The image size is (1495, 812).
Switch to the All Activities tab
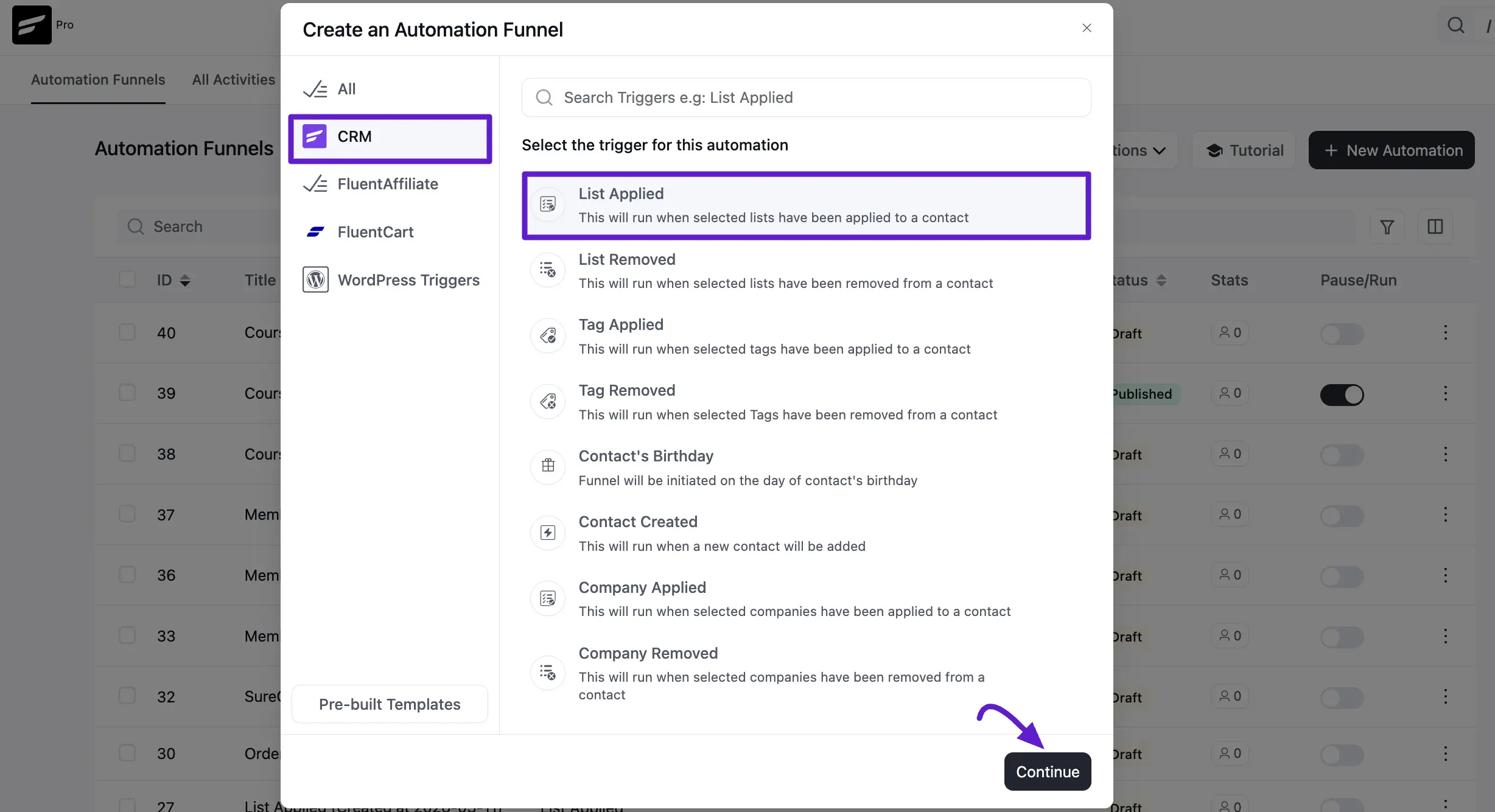pyautogui.click(x=234, y=80)
